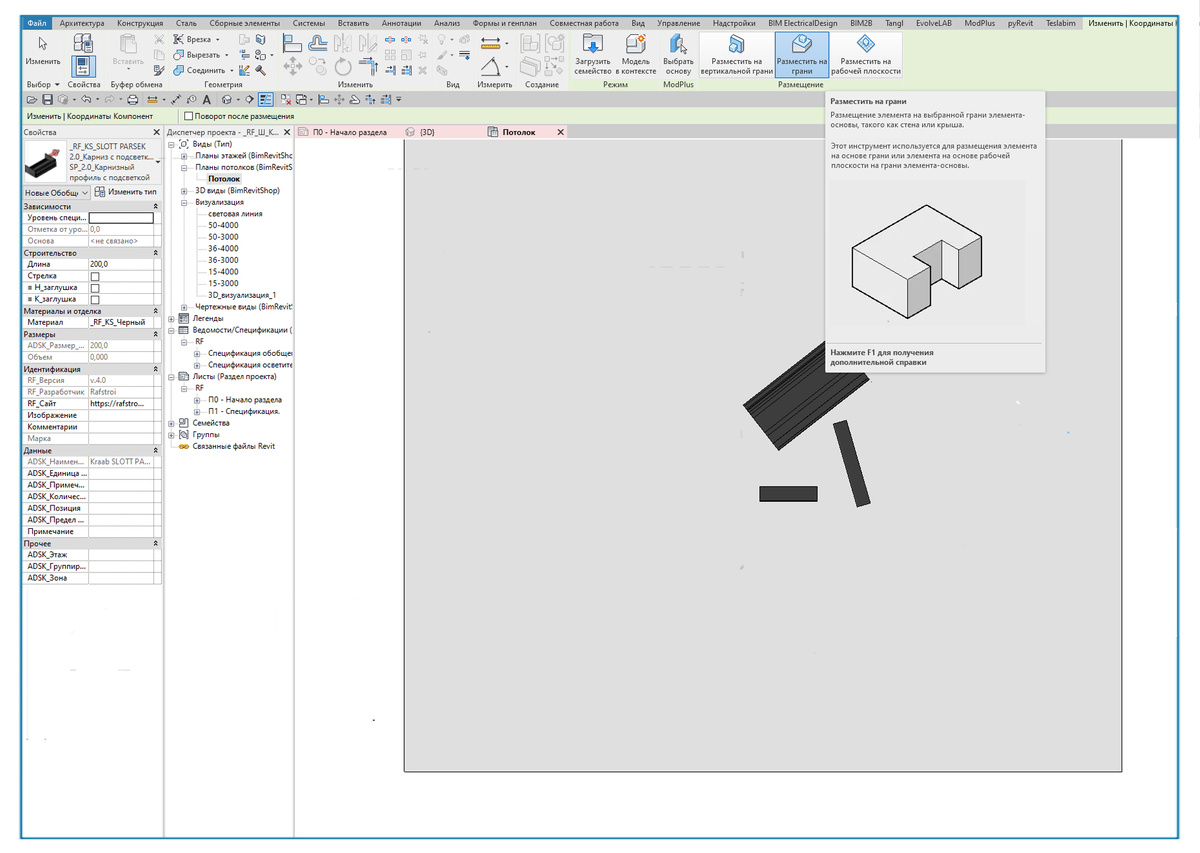Click the Open icon in quick access toolbar

click(32, 100)
